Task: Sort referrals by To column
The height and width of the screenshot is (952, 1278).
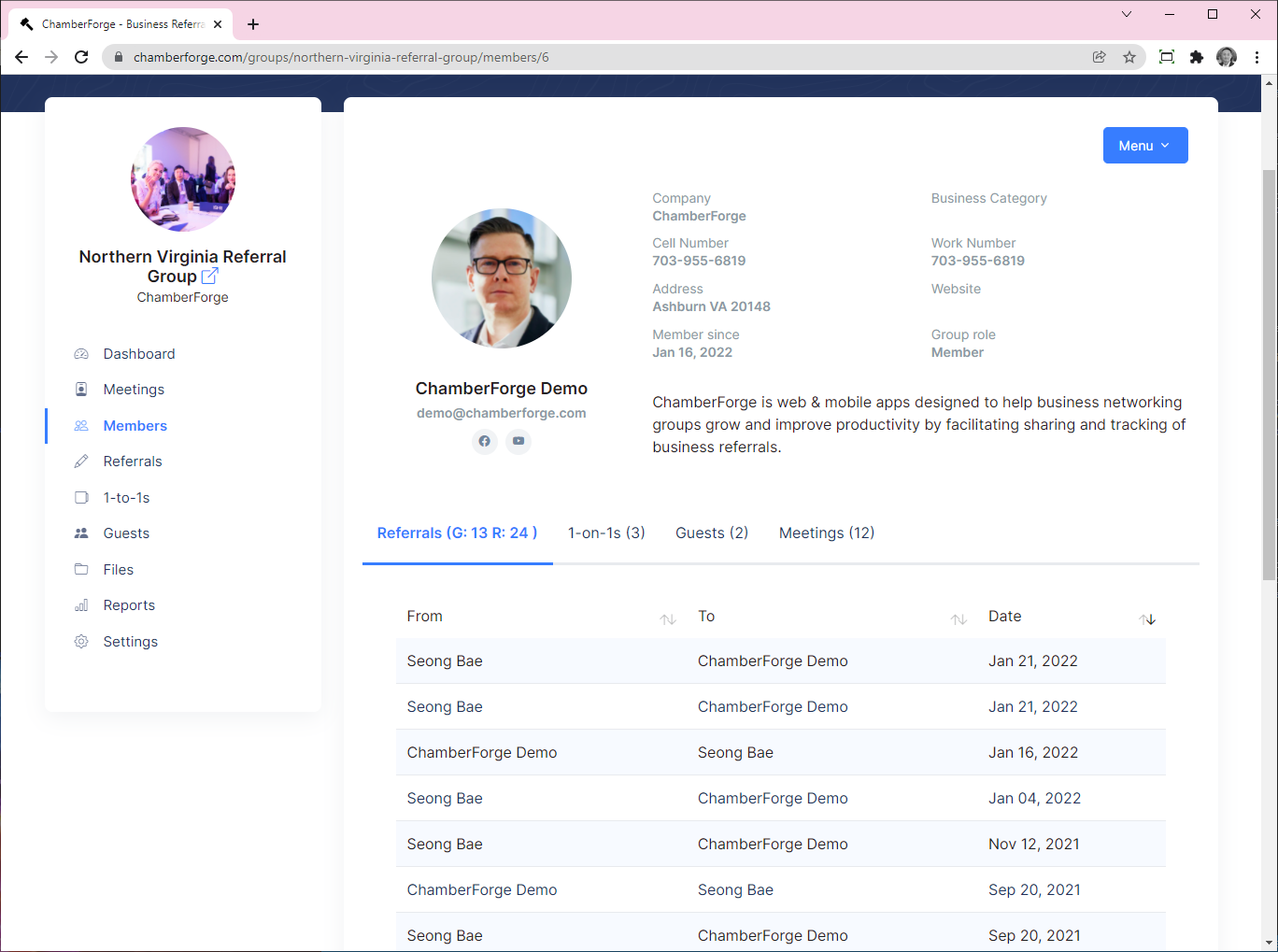Action: (958, 619)
